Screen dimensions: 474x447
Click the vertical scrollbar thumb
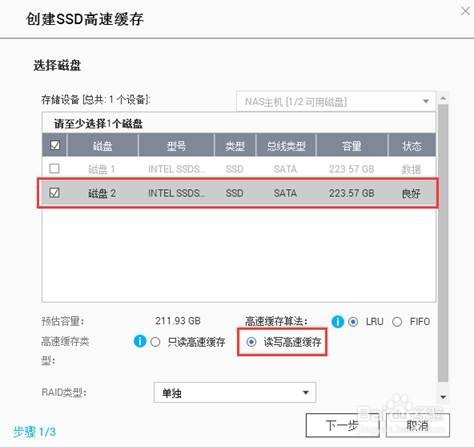point(443,243)
